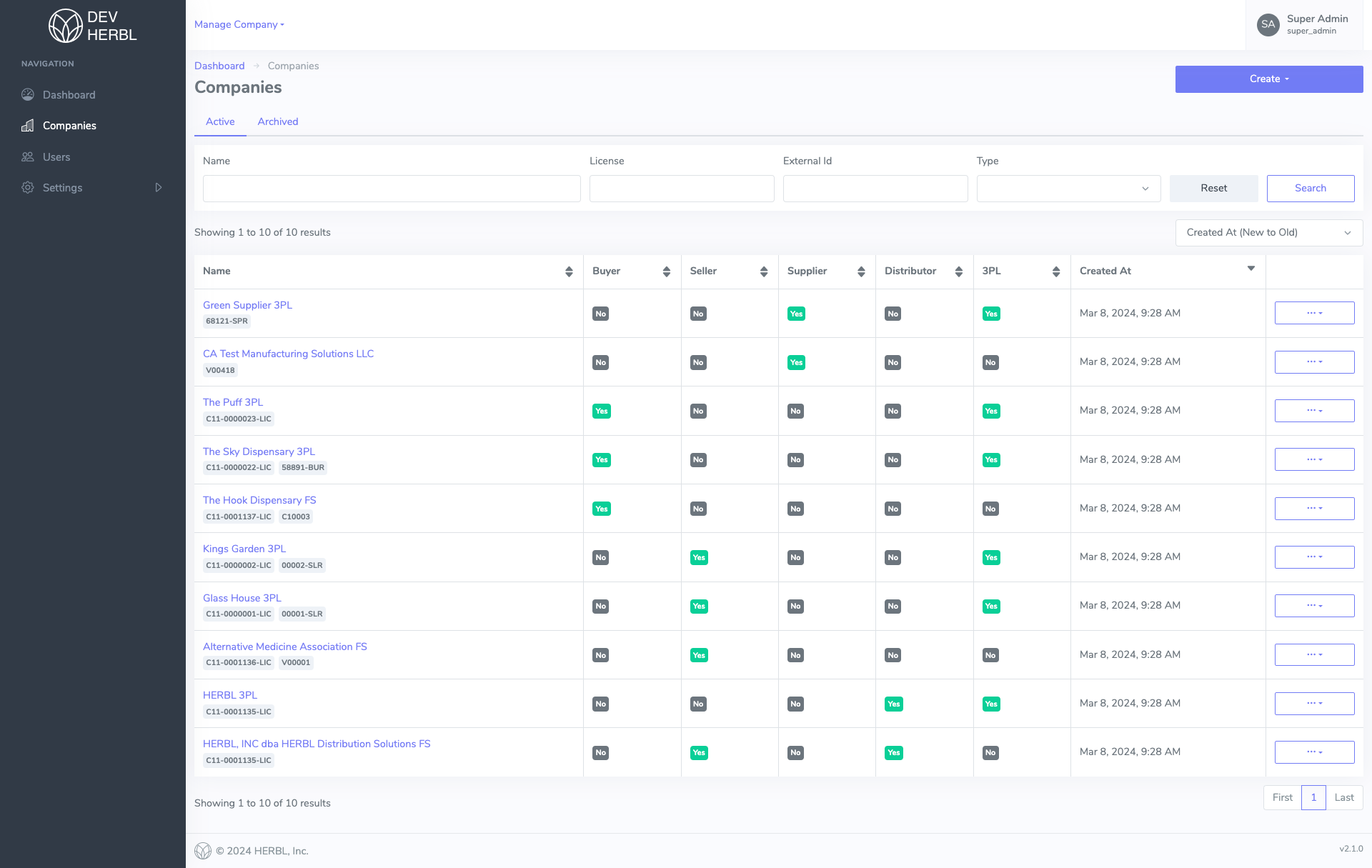Switch to the Archived tab
The height and width of the screenshot is (868, 1372).
(x=278, y=121)
